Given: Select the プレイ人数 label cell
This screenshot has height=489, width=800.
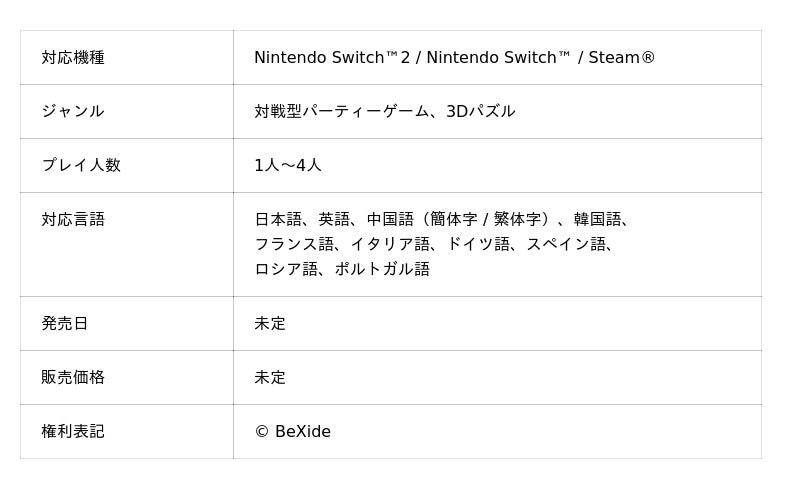Looking at the screenshot, I should 81,166.
